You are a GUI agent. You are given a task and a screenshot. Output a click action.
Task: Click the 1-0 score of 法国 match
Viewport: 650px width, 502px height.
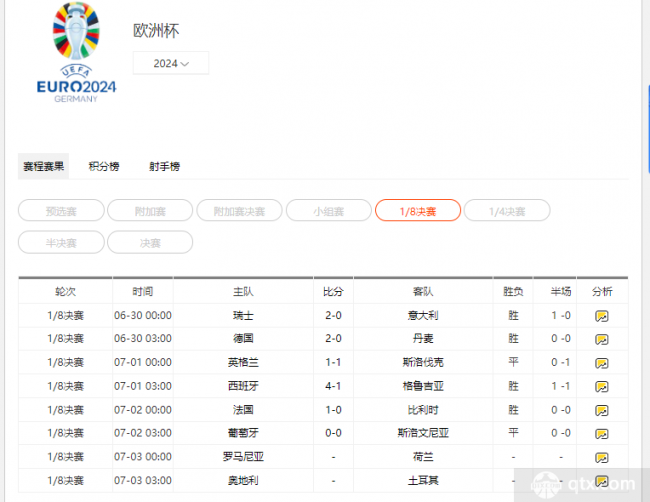pos(333,410)
